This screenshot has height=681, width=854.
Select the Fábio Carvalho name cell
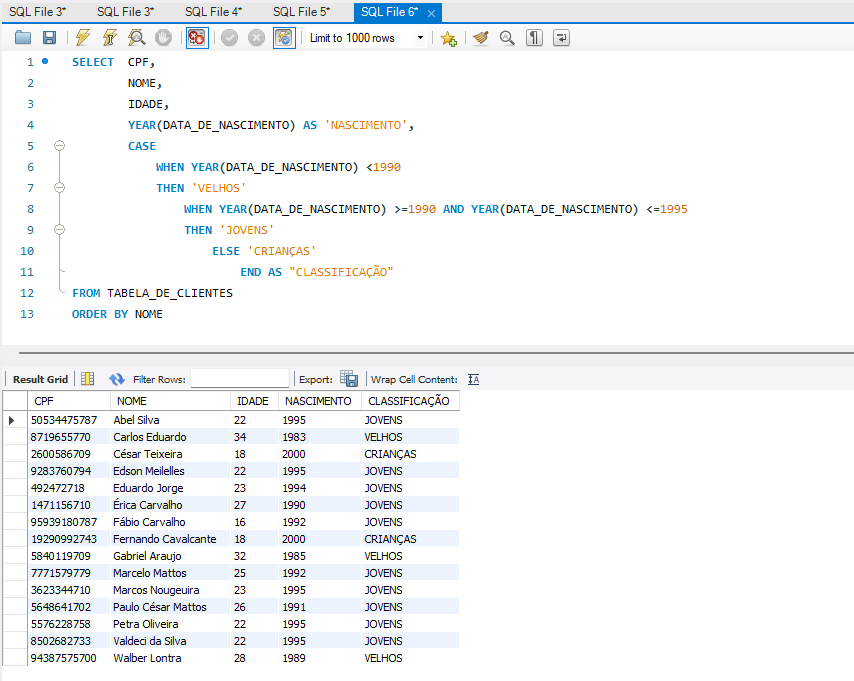[x=170, y=522]
